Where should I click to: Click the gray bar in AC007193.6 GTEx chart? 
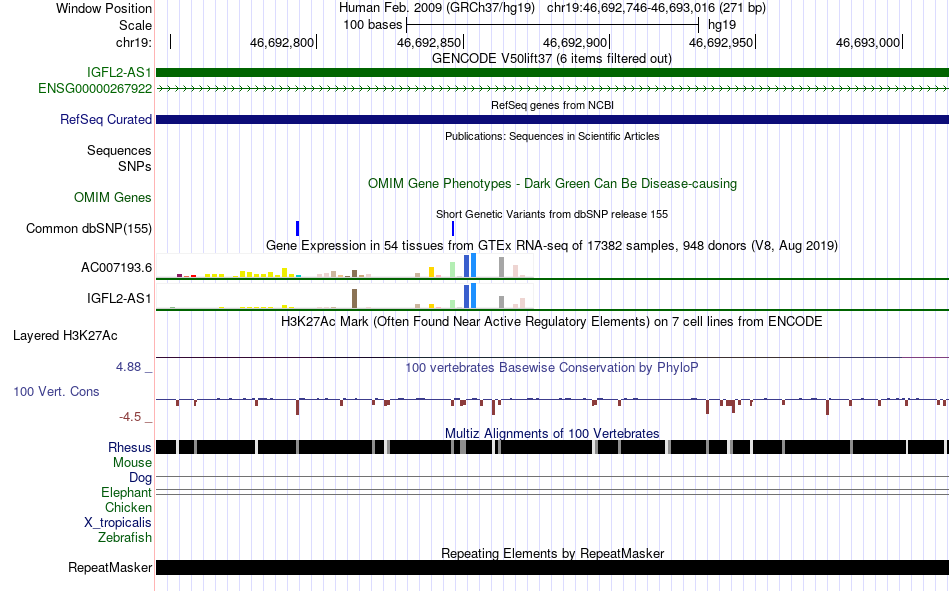(x=501, y=267)
